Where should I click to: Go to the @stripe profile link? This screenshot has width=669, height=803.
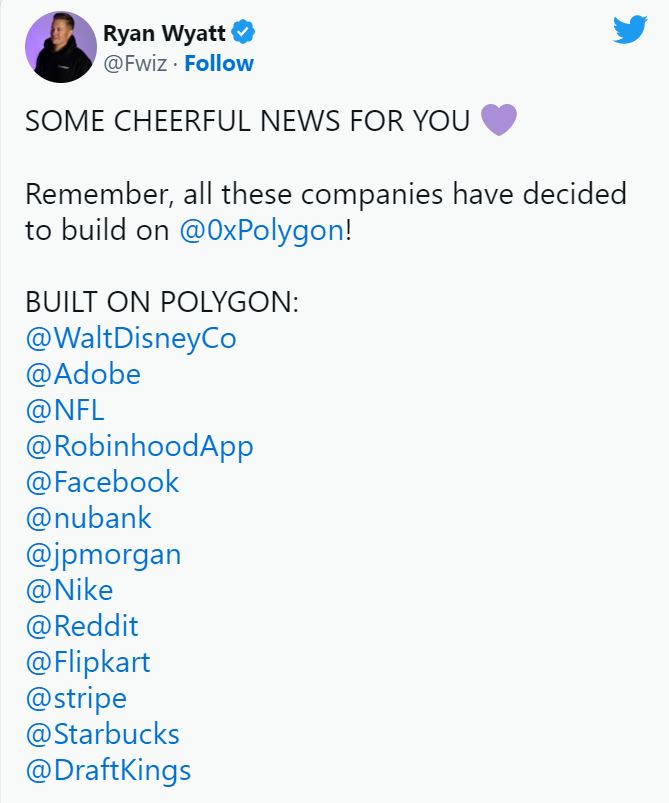click(x=76, y=698)
